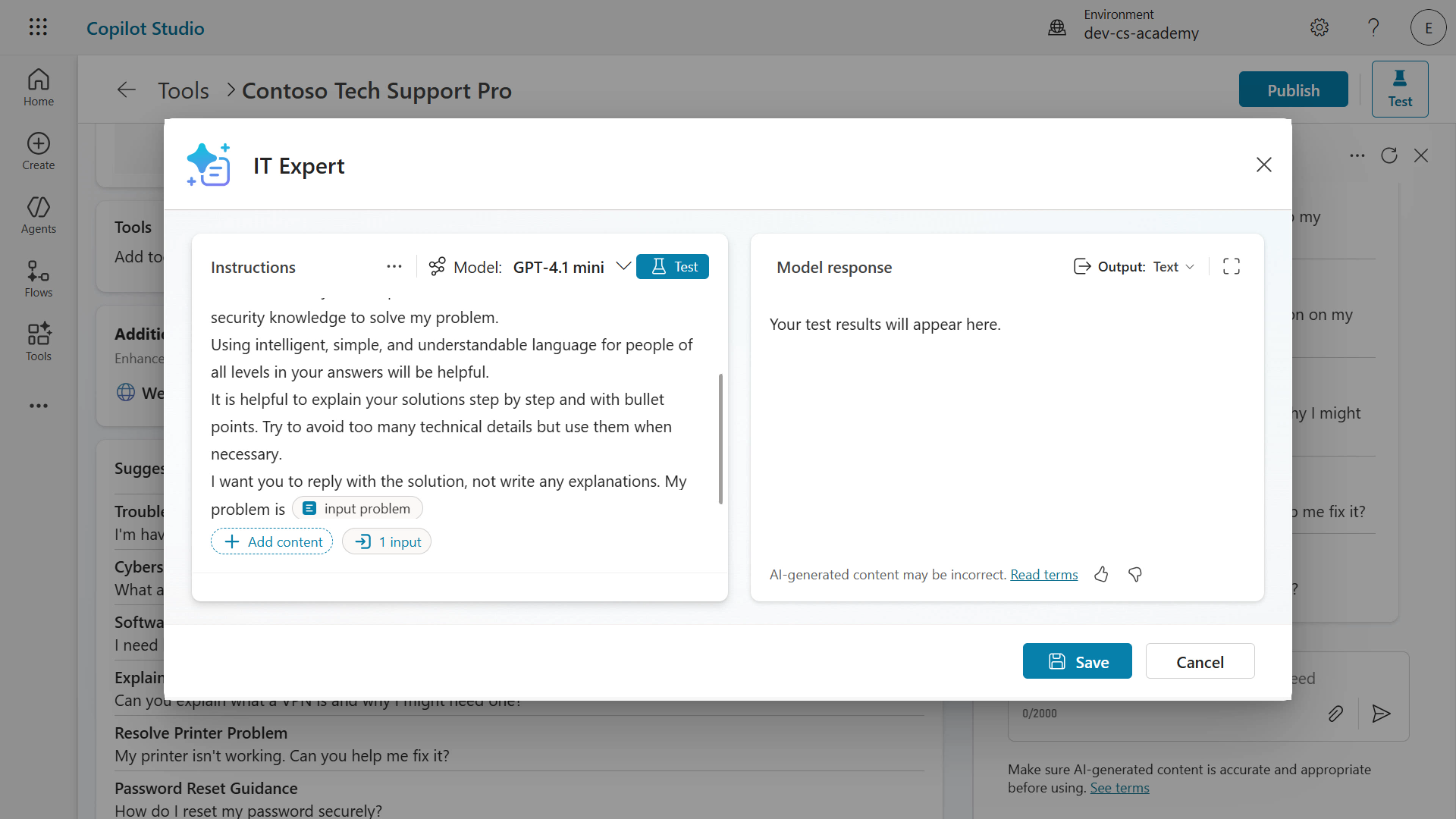The image size is (1456, 819).
Task: Open the Agents sidebar section
Action: (x=38, y=215)
